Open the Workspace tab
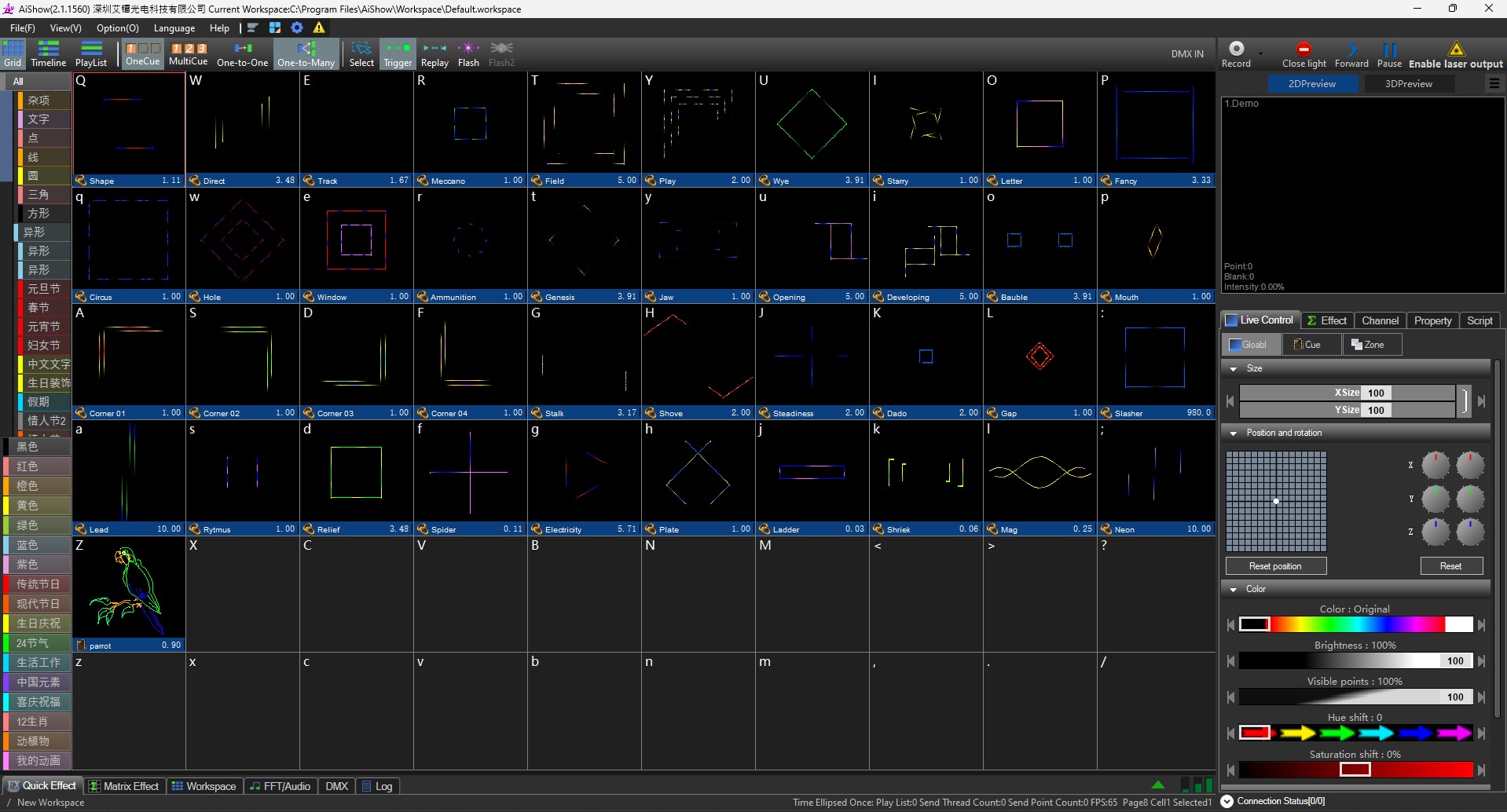This screenshot has width=1507, height=812. click(x=203, y=786)
